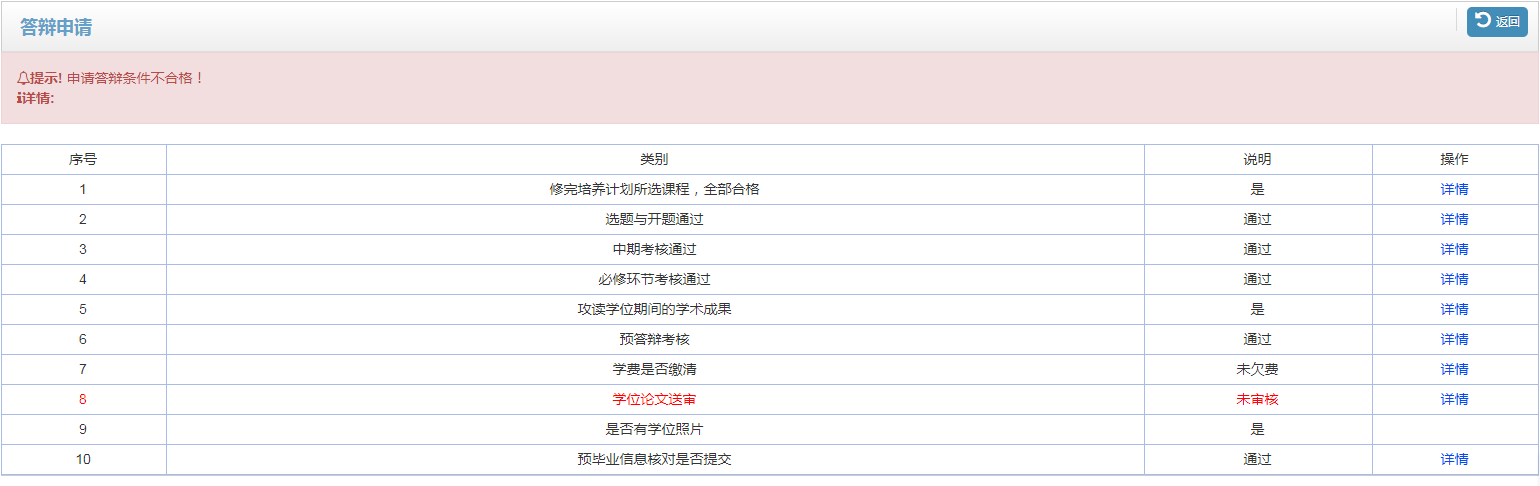
Task: Click the 返回 button with arrow icon
Action: 1497,22
